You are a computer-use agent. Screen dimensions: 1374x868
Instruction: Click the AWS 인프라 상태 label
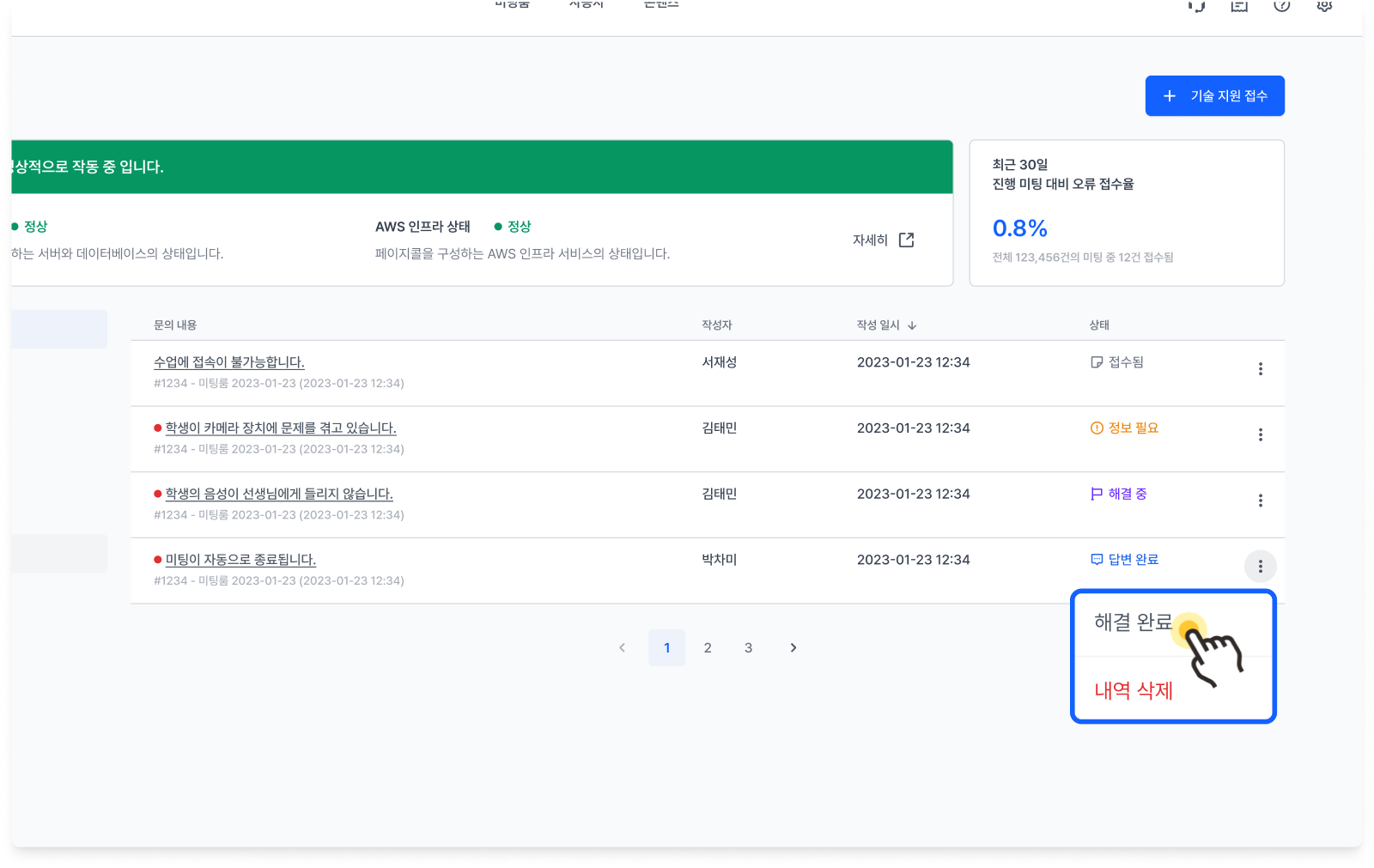[x=423, y=227]
